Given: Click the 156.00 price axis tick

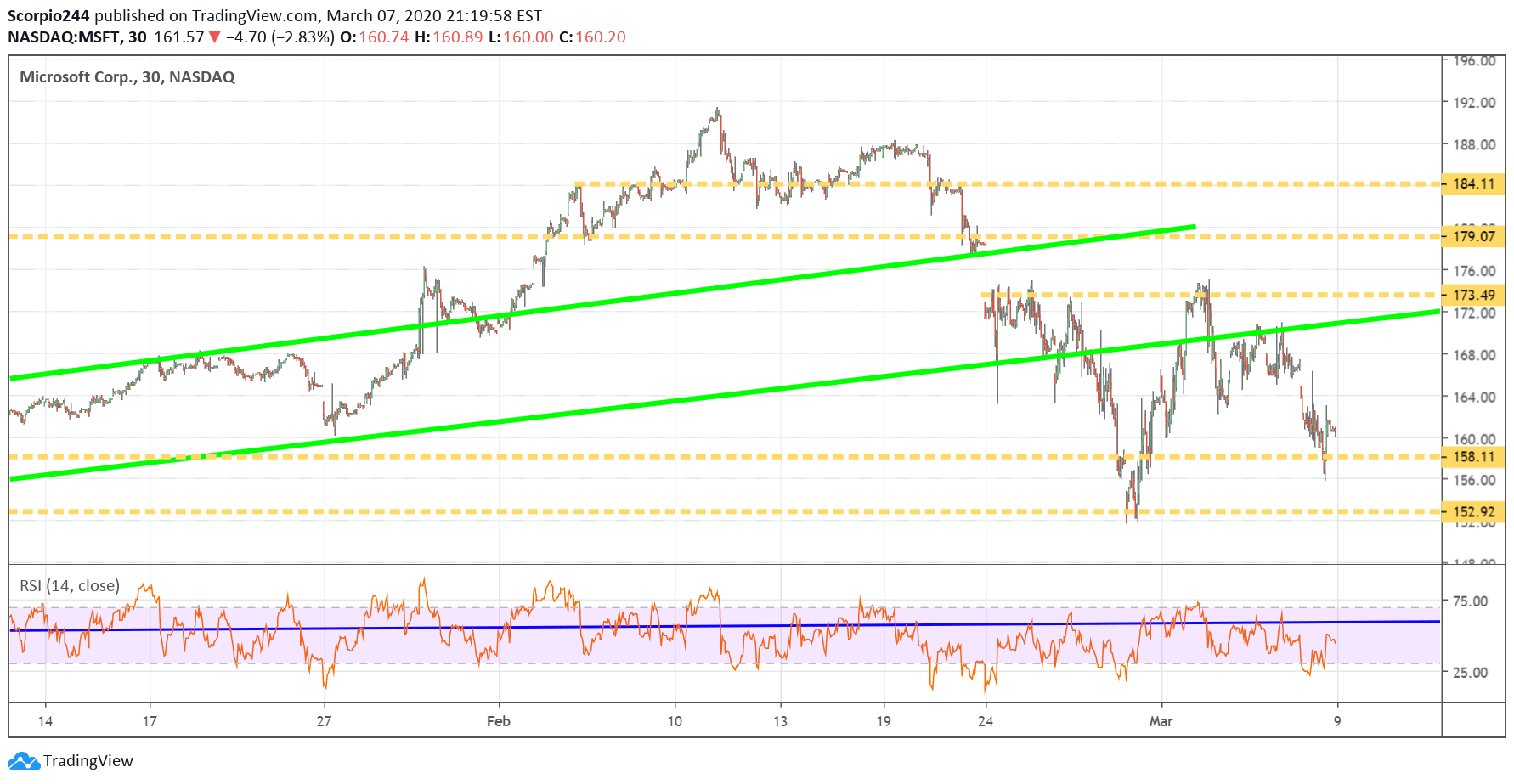Looking at the screenshot, I should click(x=1474, y=480).
